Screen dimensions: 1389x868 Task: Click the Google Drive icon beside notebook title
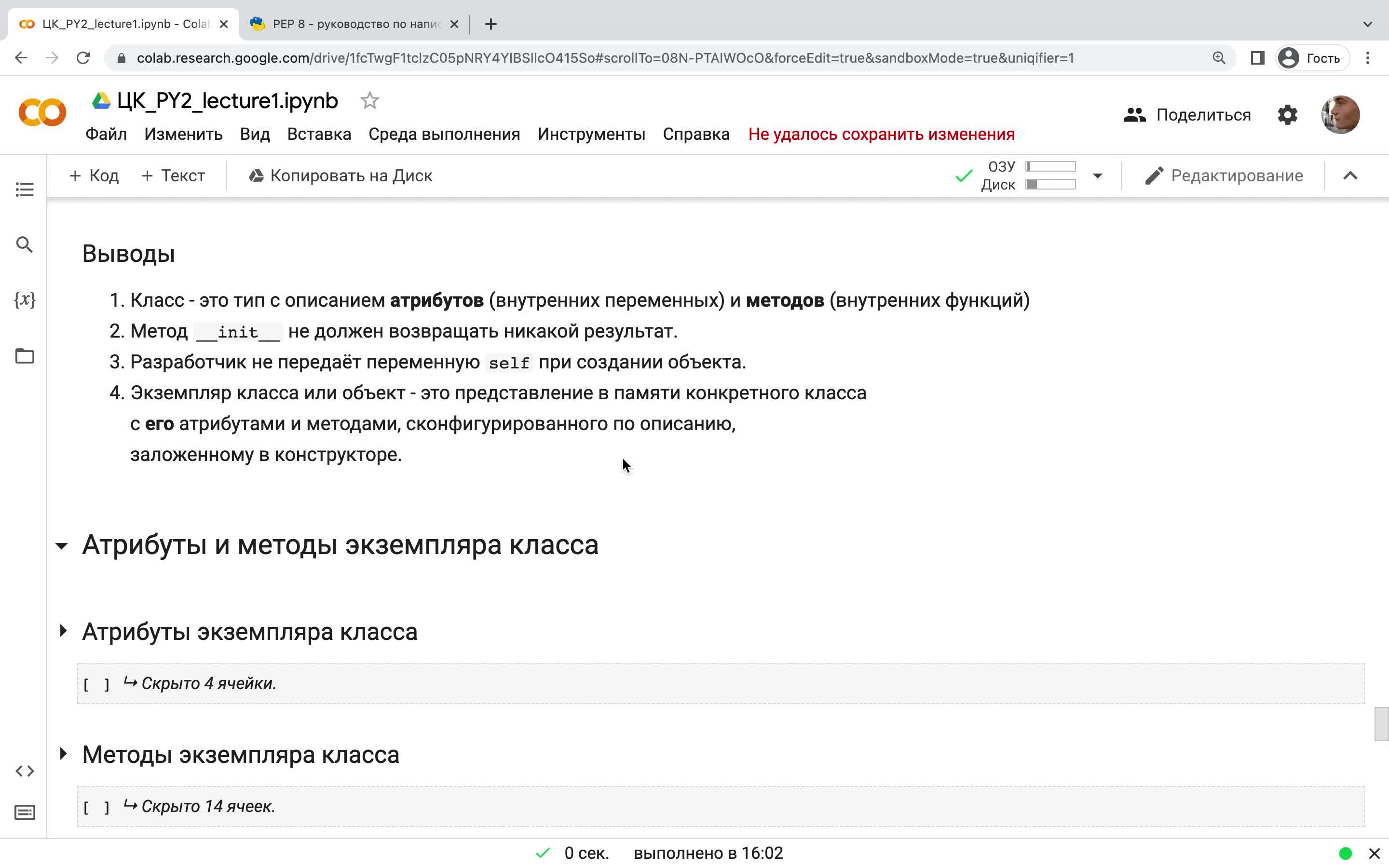click(x=102, y=101)
